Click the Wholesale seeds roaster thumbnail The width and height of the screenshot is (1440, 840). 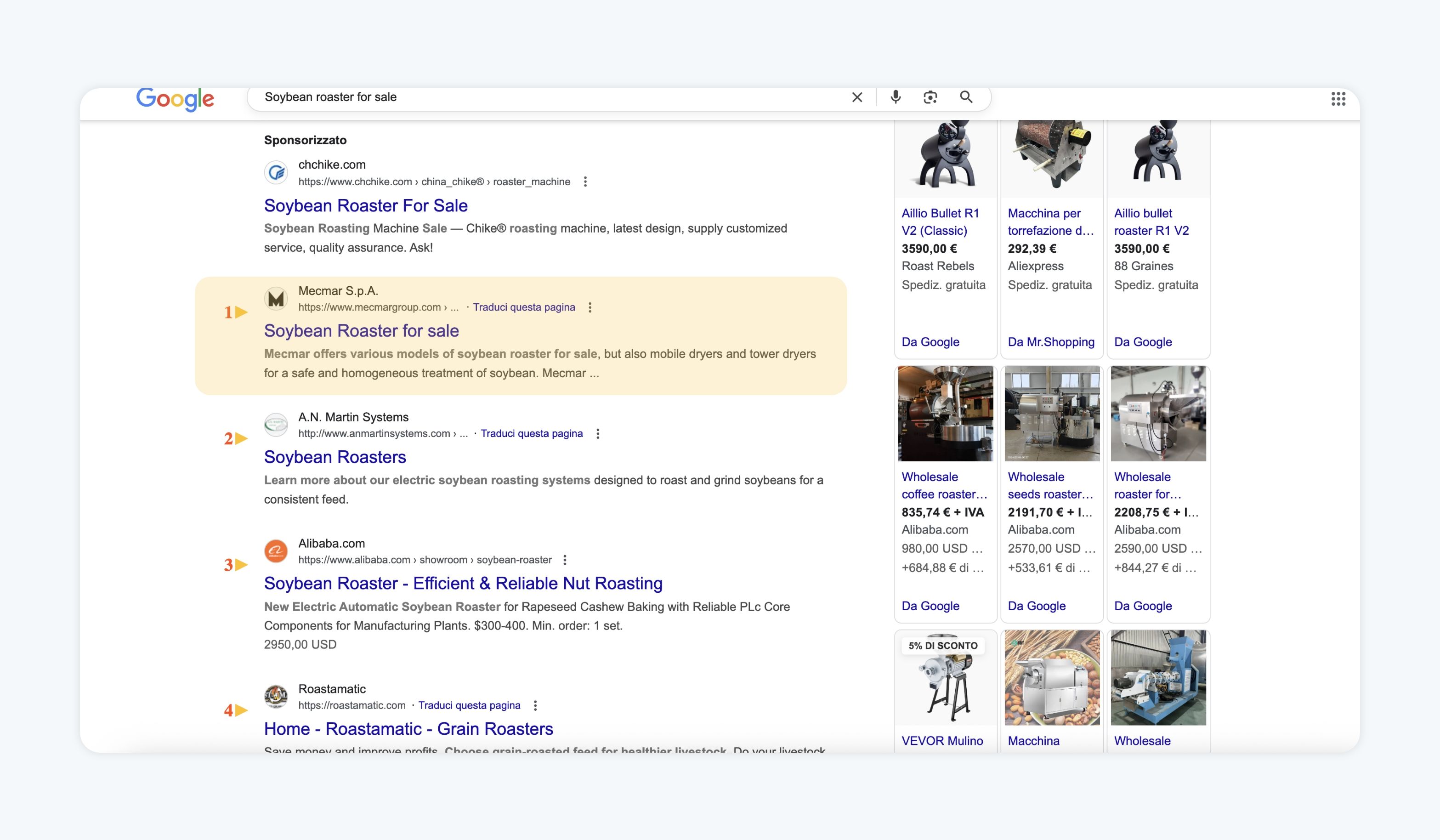[1052, 414]
